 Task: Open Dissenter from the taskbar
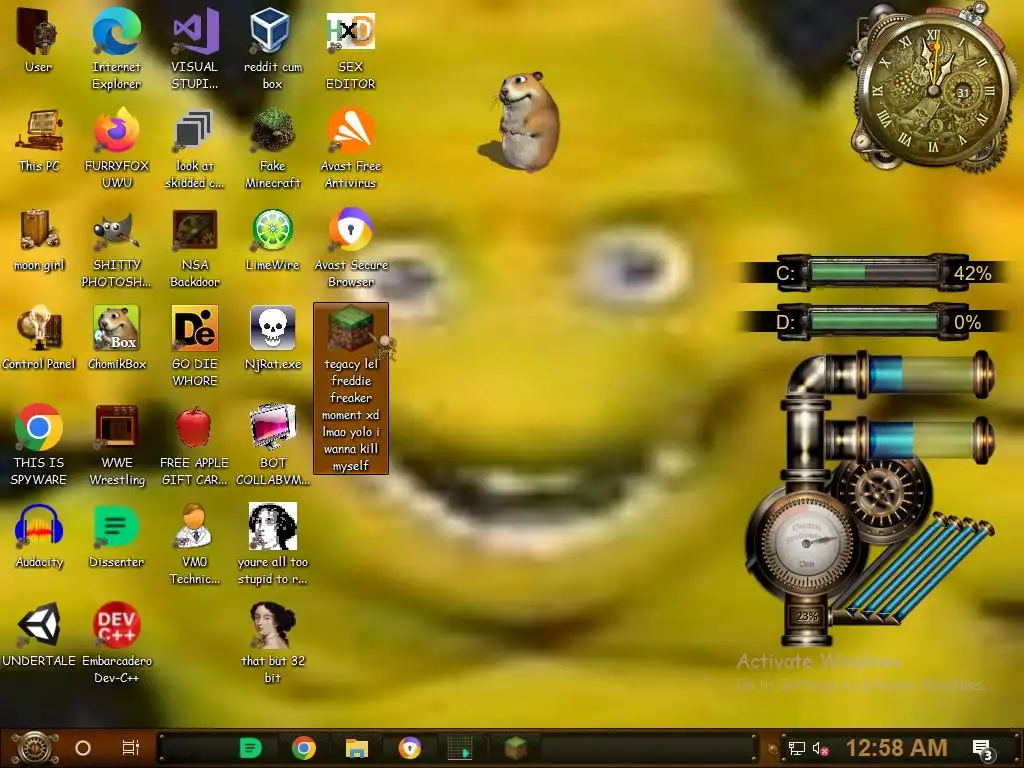250,748
